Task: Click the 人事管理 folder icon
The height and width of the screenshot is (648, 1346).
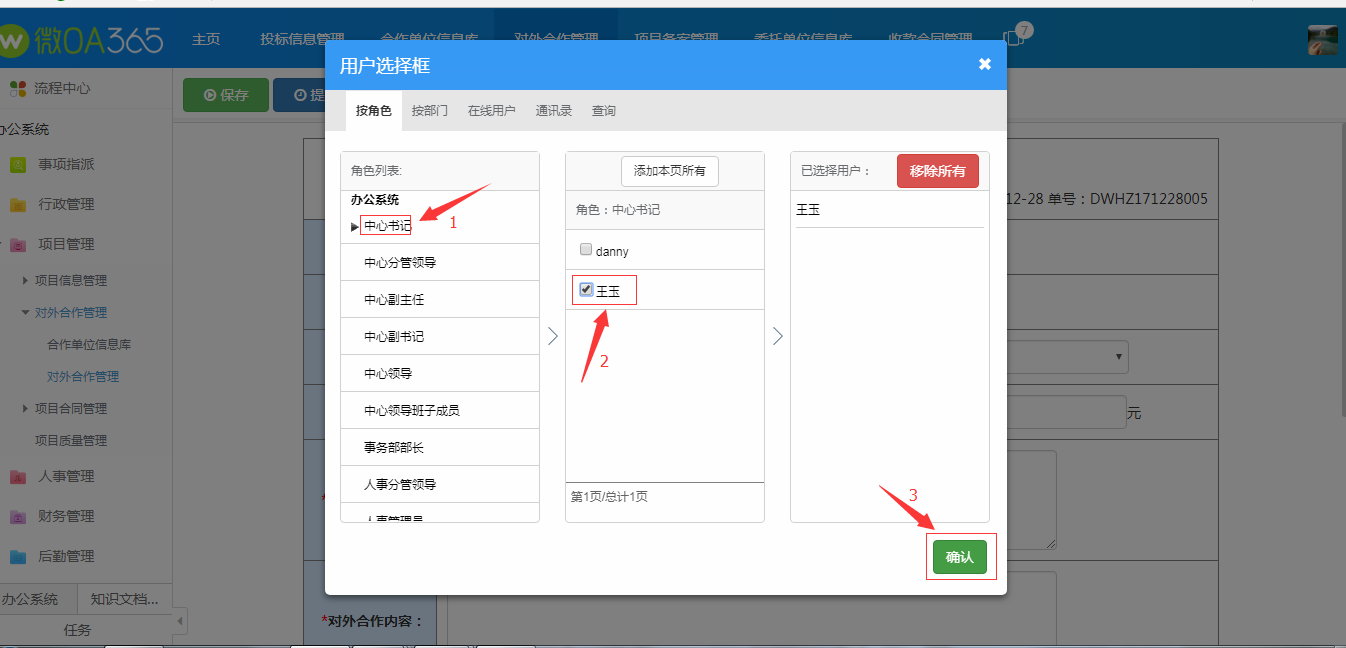Action: click(18, 477)
